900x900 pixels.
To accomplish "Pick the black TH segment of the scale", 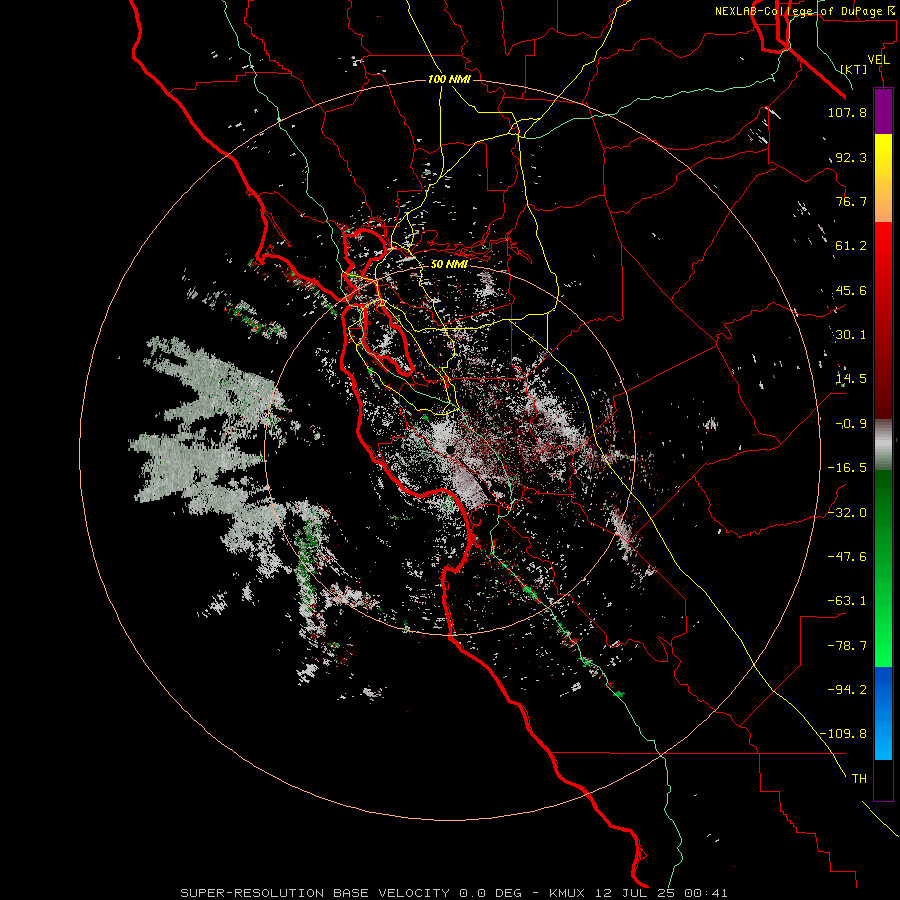I will [x=883, y=779].
